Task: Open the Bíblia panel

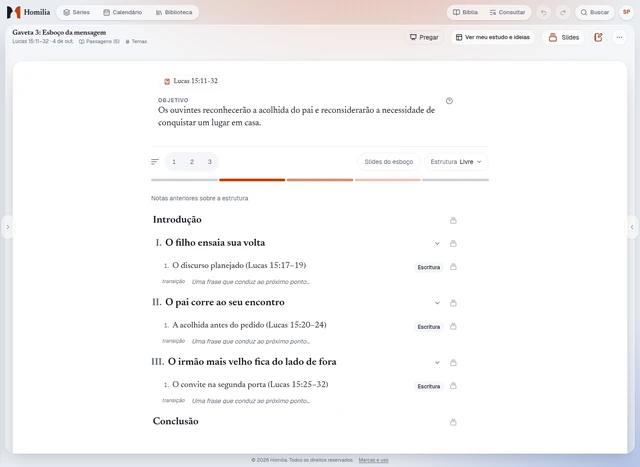Action: pyautogui.click(x=465, y=12)
